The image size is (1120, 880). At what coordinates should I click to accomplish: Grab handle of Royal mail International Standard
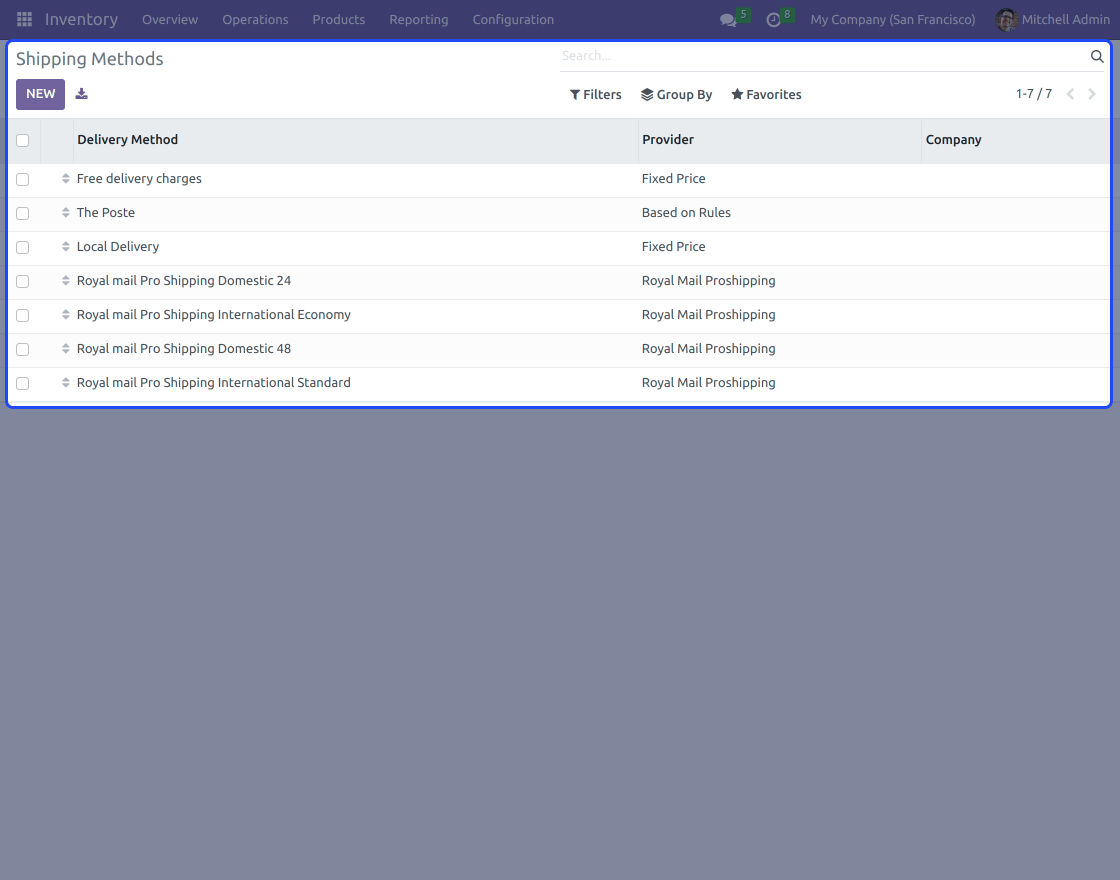66,383
